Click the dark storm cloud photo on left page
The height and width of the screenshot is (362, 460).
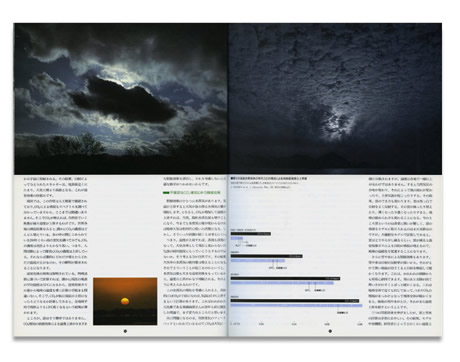[121, 99]
